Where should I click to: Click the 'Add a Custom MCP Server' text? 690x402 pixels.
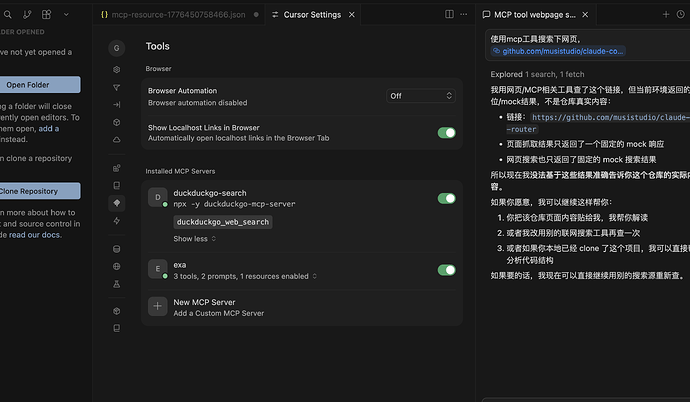(x=219, y=313)
